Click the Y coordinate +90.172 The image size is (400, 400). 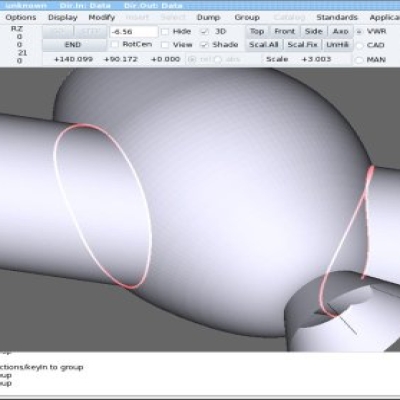coord(121,59)
